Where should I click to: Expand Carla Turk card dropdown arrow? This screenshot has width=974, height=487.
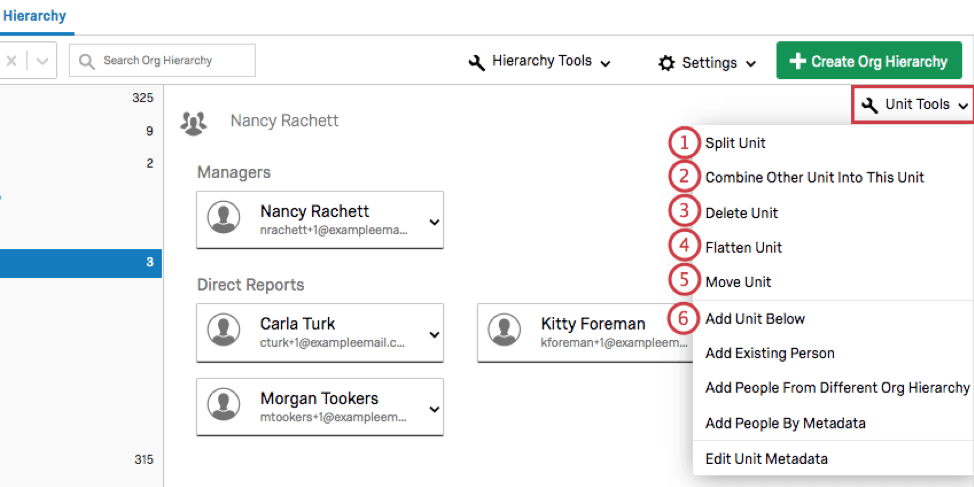coord(434,334)
